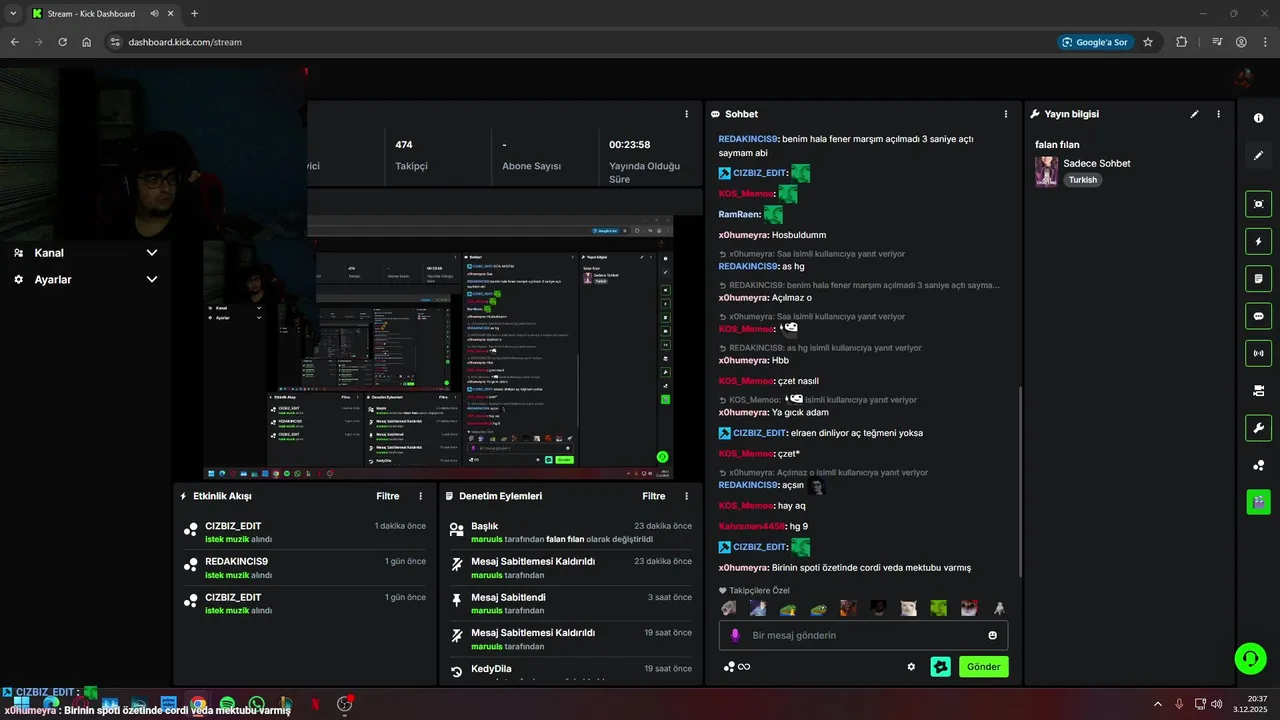Click Filtre in Etkinlik Akışı panel

click(x=388, y=496)
